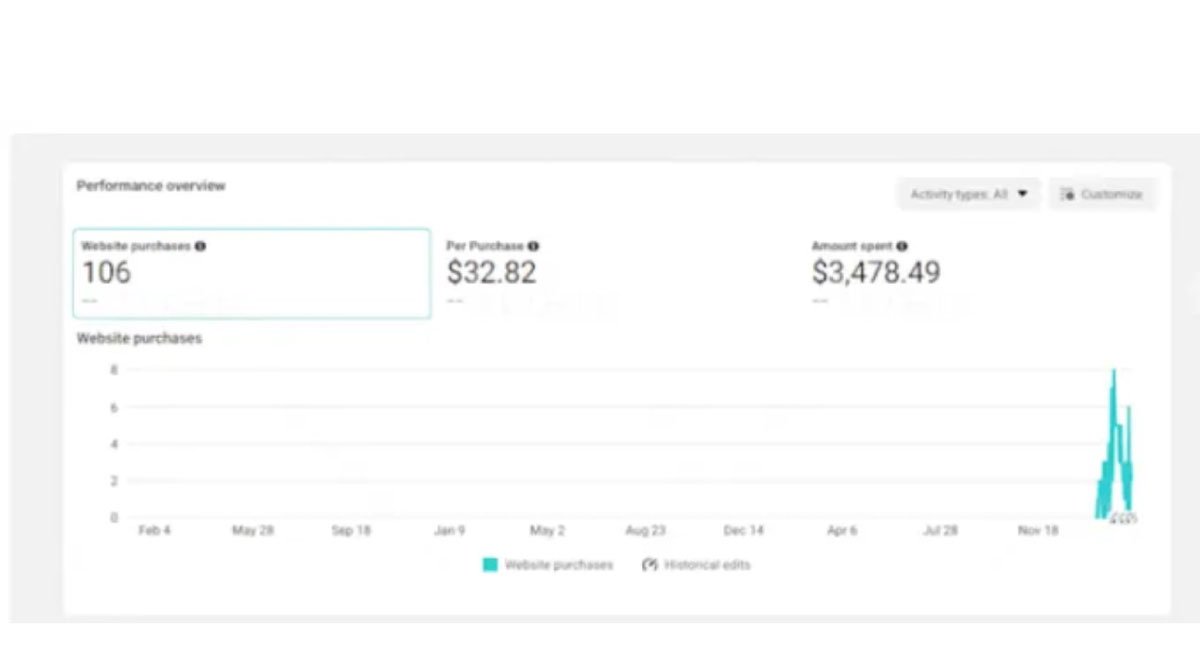Click the Performance overview heading
This screenshot has width=1200, height=669.
pyautogui.click(x=151, y=186)
